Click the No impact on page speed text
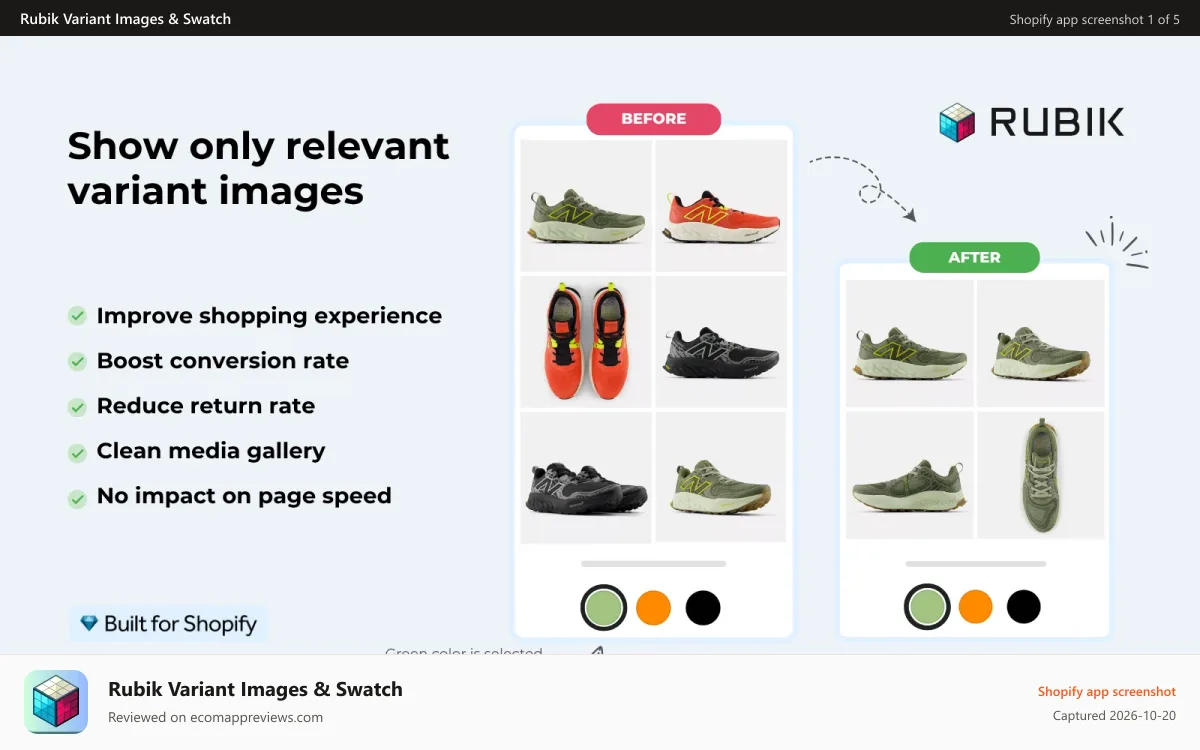The width and height of the screenshot is (1200, 750). [x=244, y=496]
